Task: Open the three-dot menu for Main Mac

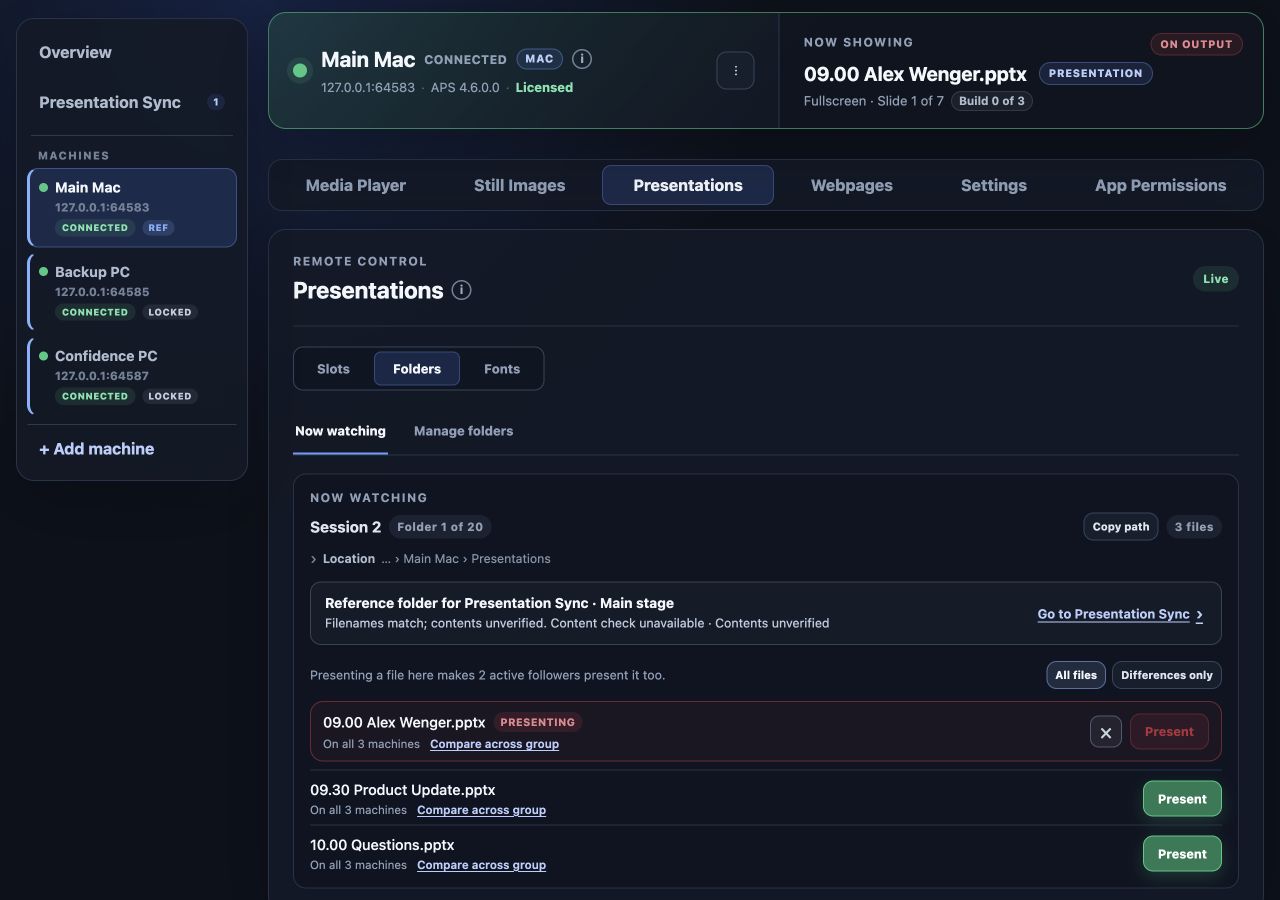Action: pos(735,71)
